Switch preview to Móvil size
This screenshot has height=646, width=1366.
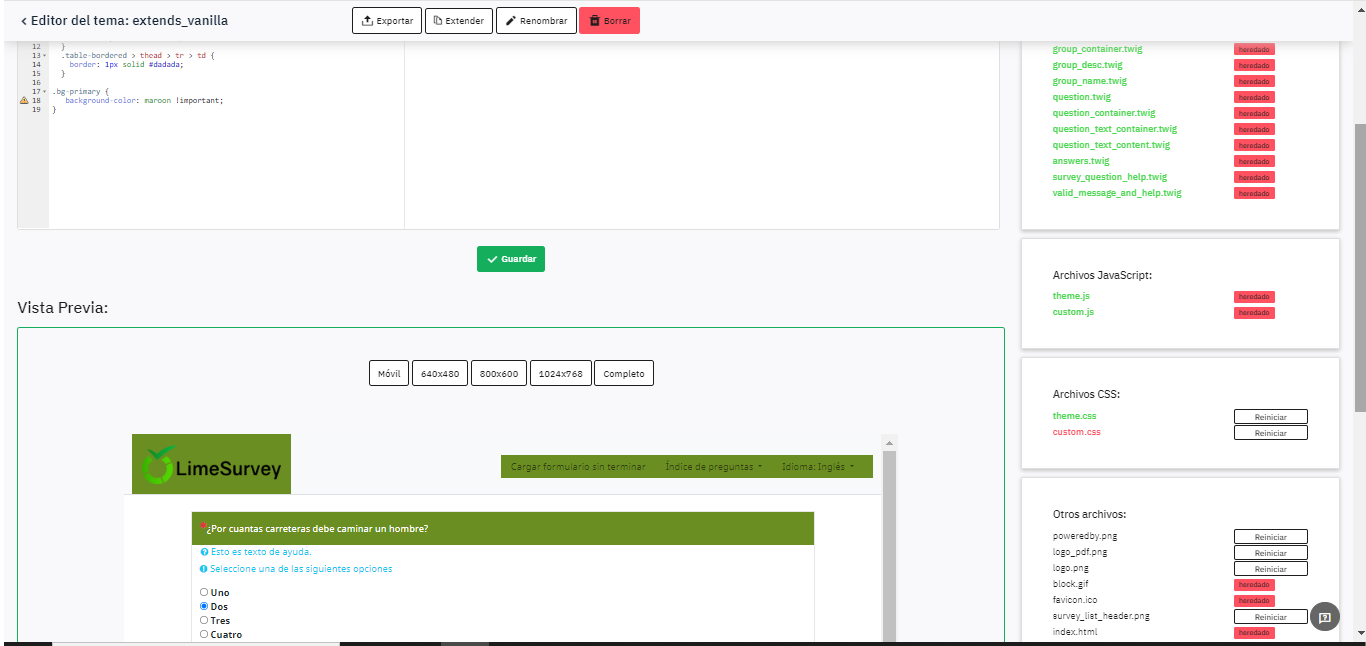[389, 374]
